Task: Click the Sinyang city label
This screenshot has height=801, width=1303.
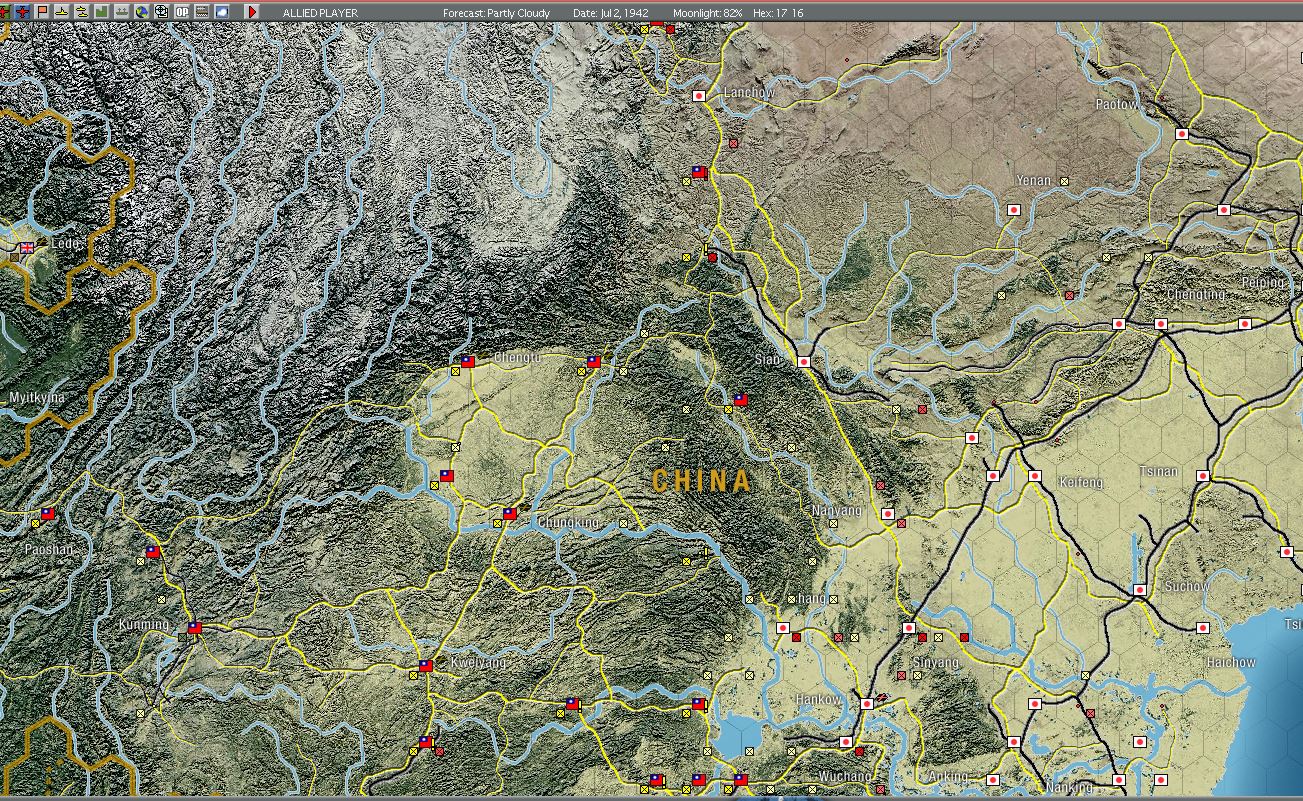Action: point(936,663)
